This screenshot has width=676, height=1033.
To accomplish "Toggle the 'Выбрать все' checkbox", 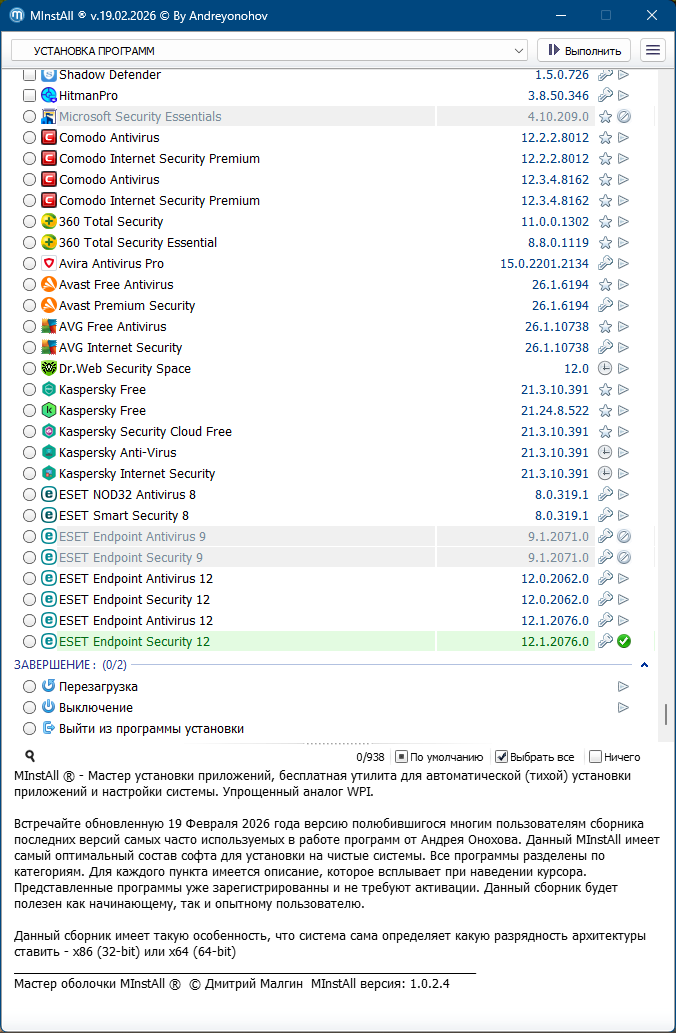I will pos(502,757).
